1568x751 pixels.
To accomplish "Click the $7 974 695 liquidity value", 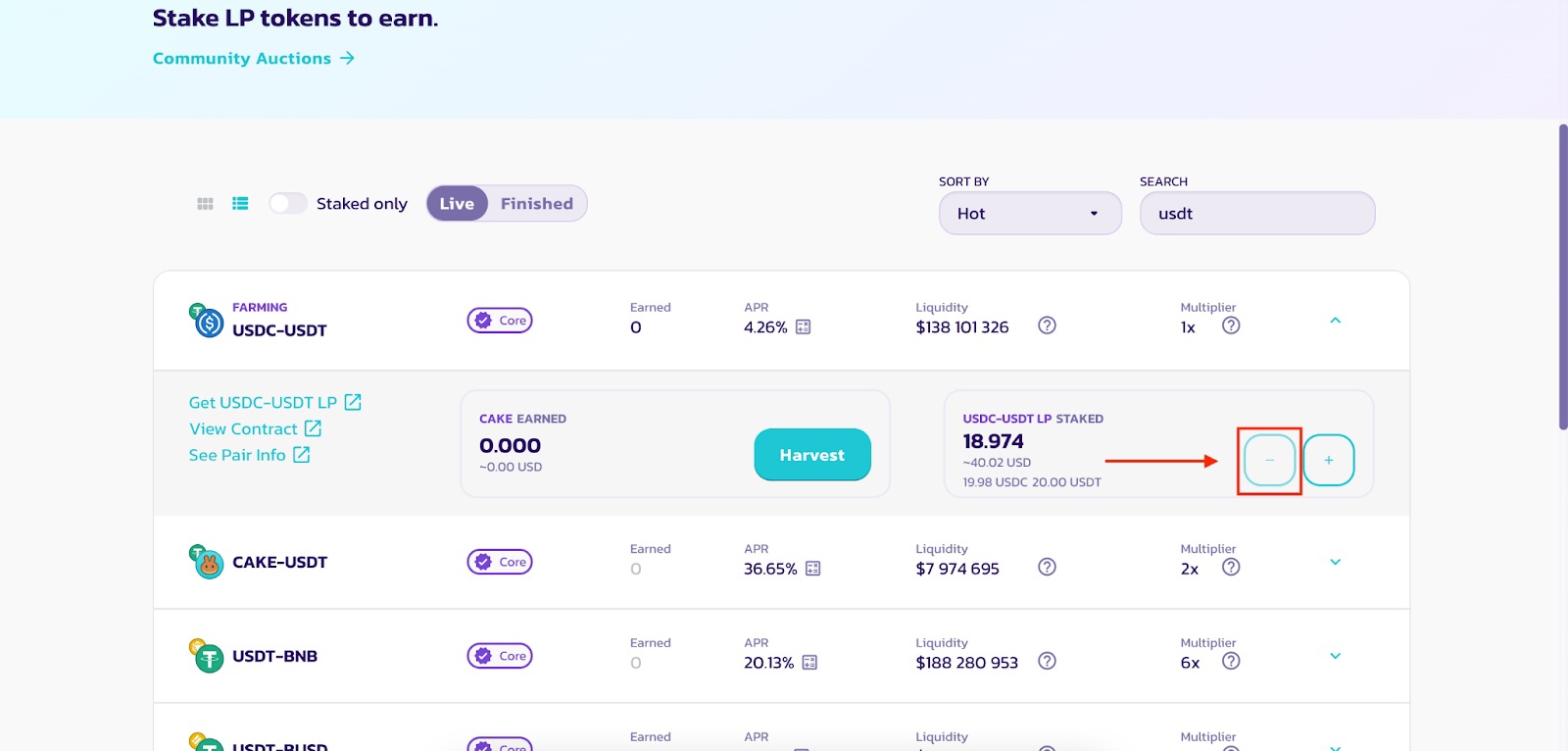I will coord(957,569).
